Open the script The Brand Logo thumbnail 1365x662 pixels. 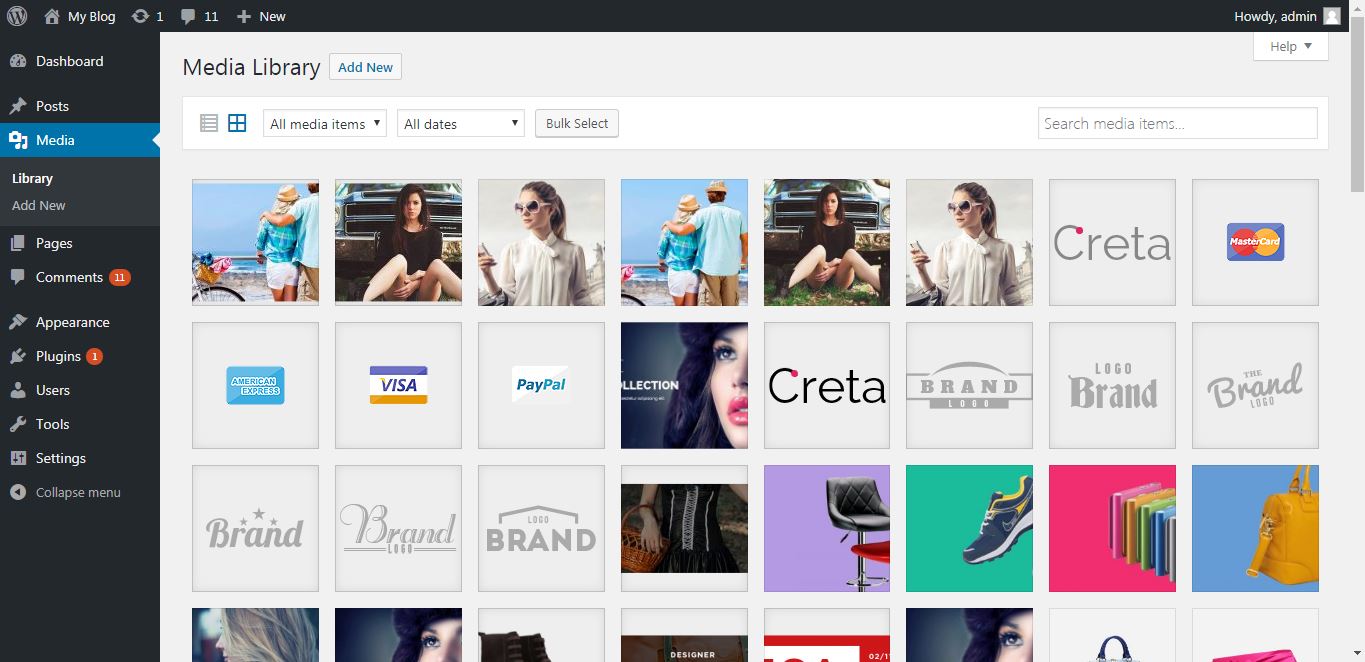click(x=1255, y=385)
